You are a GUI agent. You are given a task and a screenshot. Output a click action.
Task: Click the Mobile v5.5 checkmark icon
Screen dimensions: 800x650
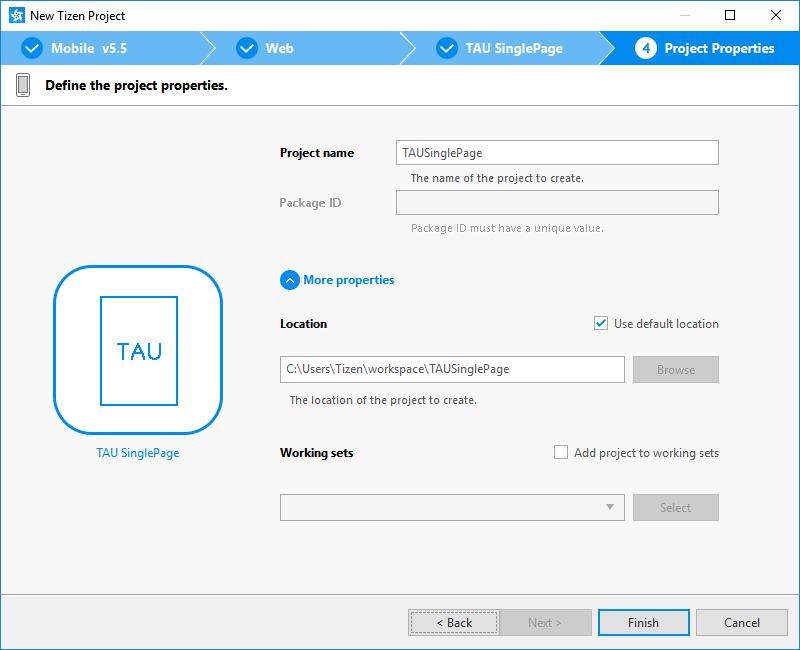(x=32, y=48)
